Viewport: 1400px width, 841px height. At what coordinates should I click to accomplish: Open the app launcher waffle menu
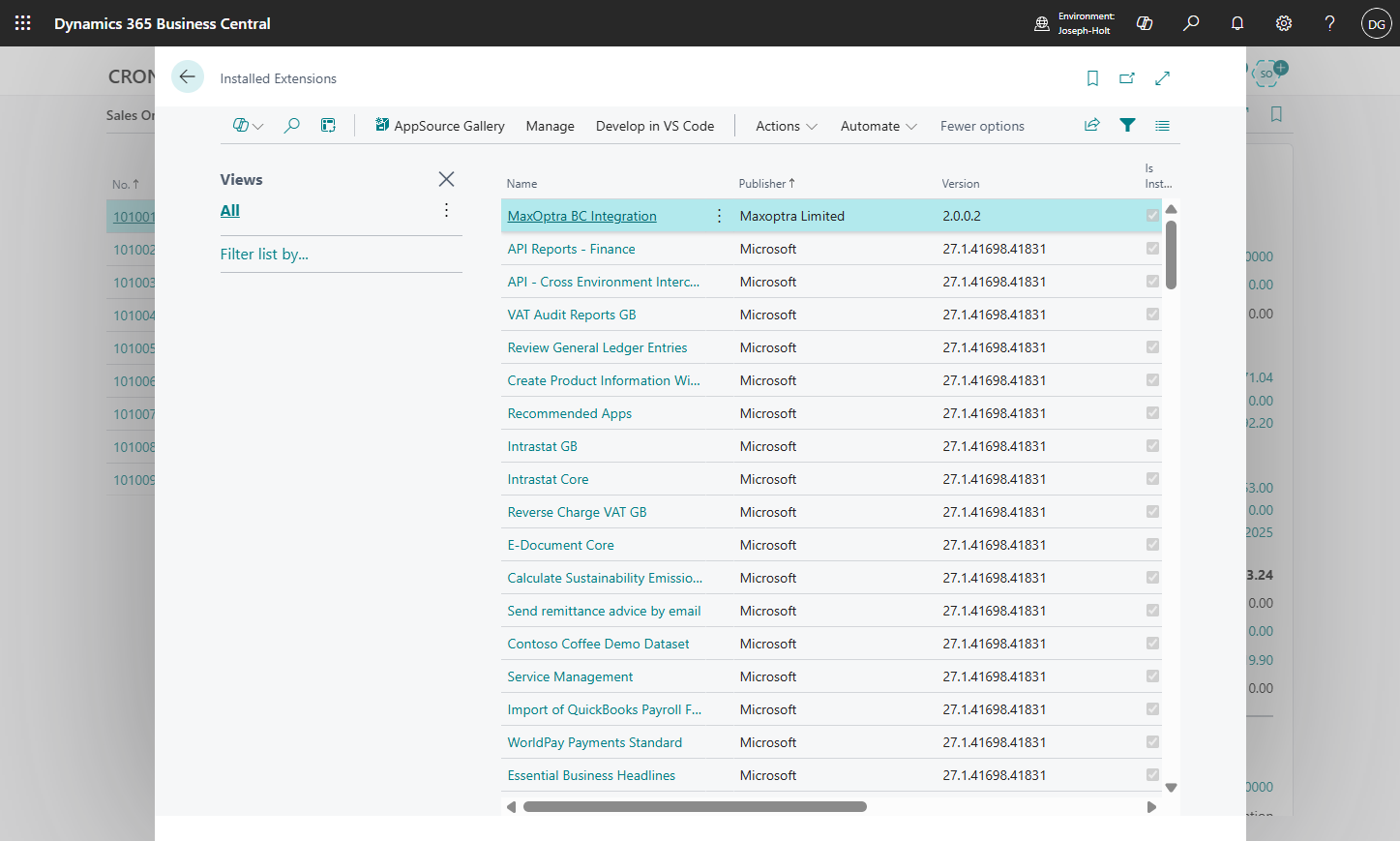pos(23,23)
